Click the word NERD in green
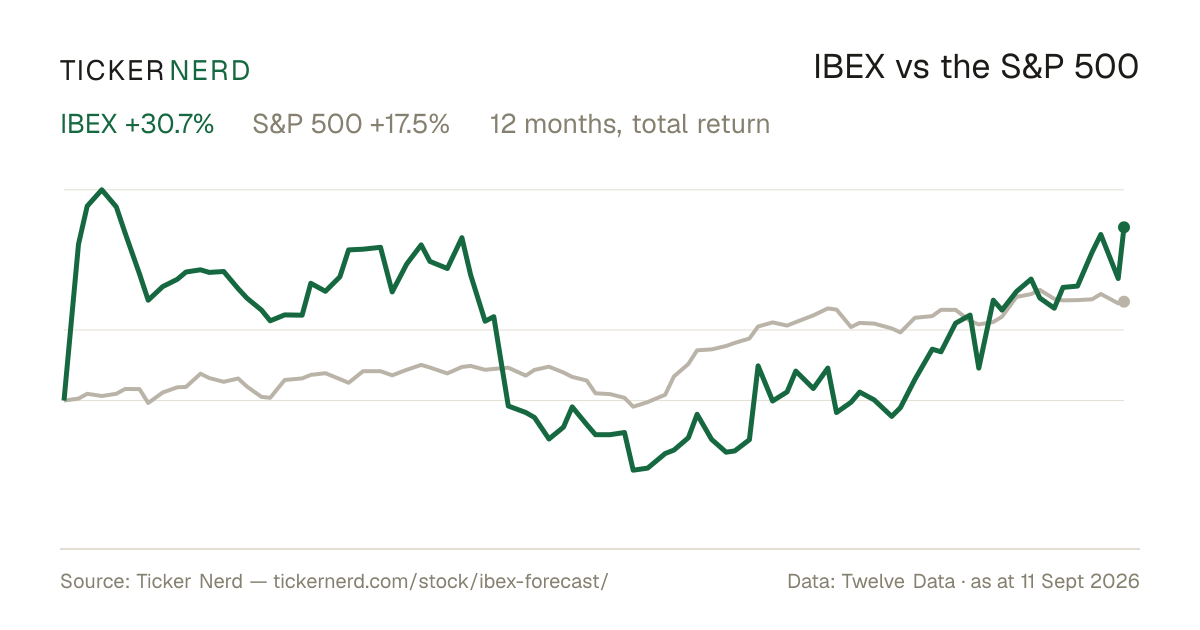Image resolution: width=1200 pixels, height=630 pixels. (x=210, y=71)
